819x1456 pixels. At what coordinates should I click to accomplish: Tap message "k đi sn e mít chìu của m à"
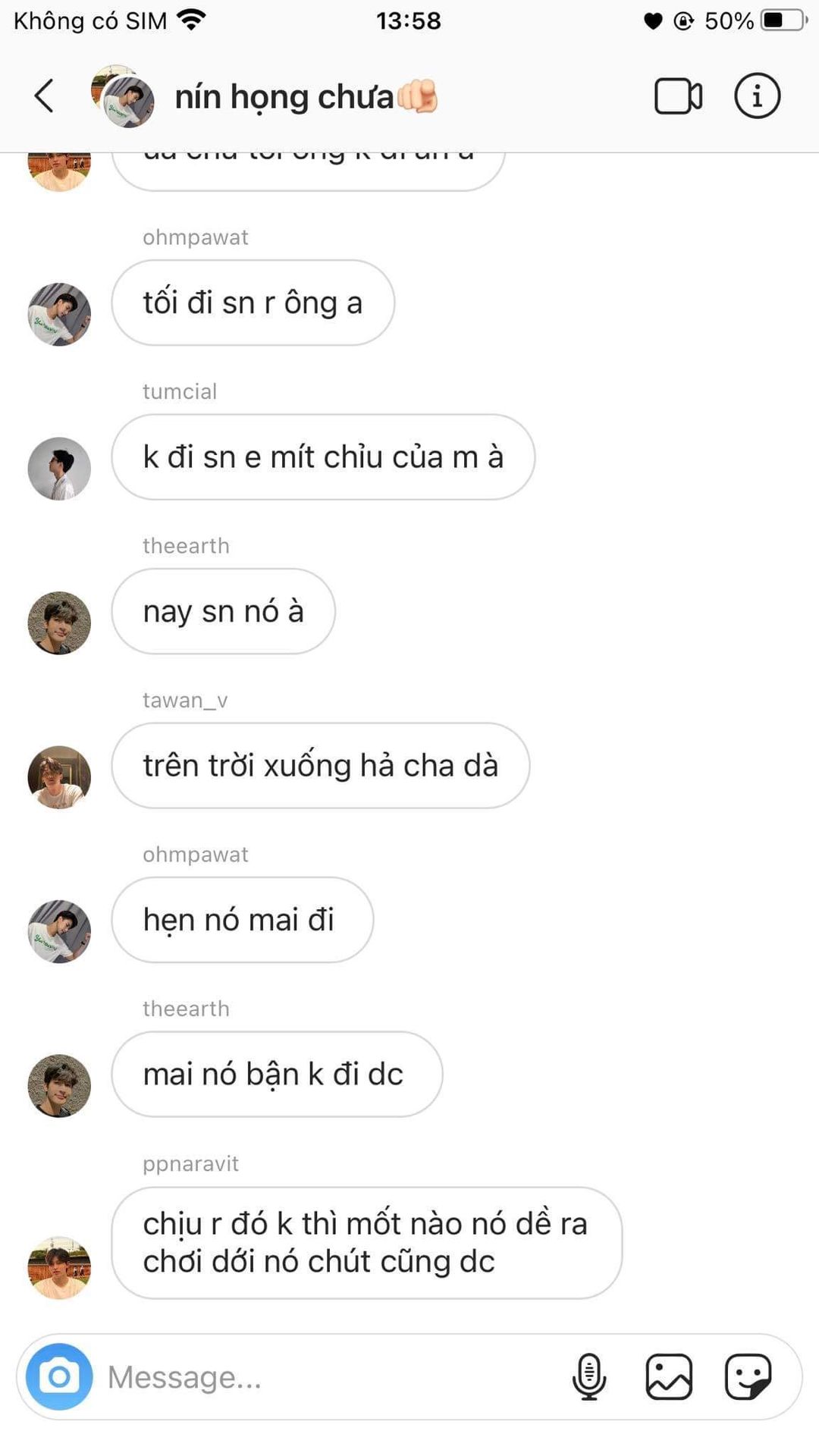pyautogui.click(x=323, y=457)
